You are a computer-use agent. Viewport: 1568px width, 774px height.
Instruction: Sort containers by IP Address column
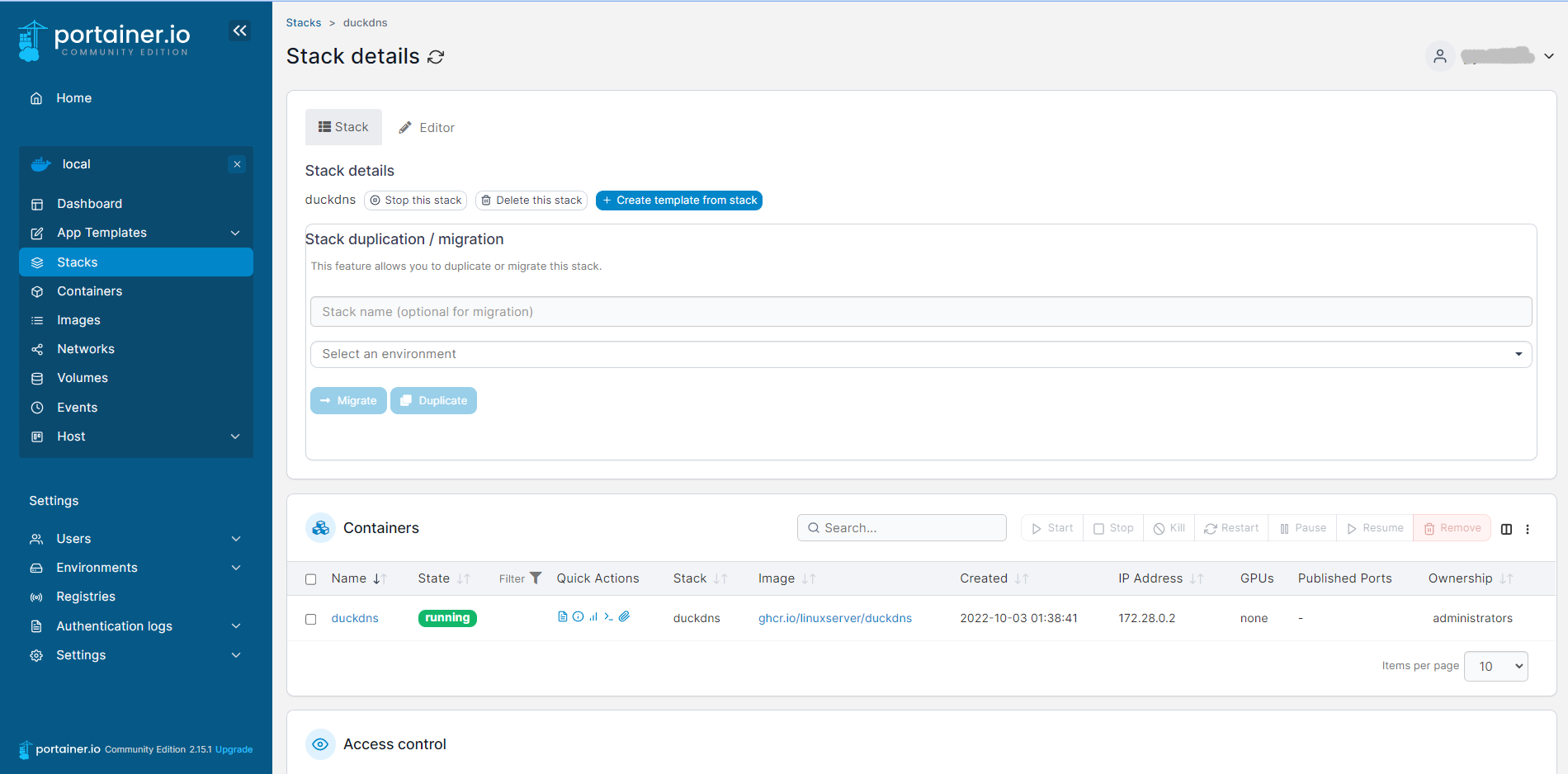point(1160,578)
